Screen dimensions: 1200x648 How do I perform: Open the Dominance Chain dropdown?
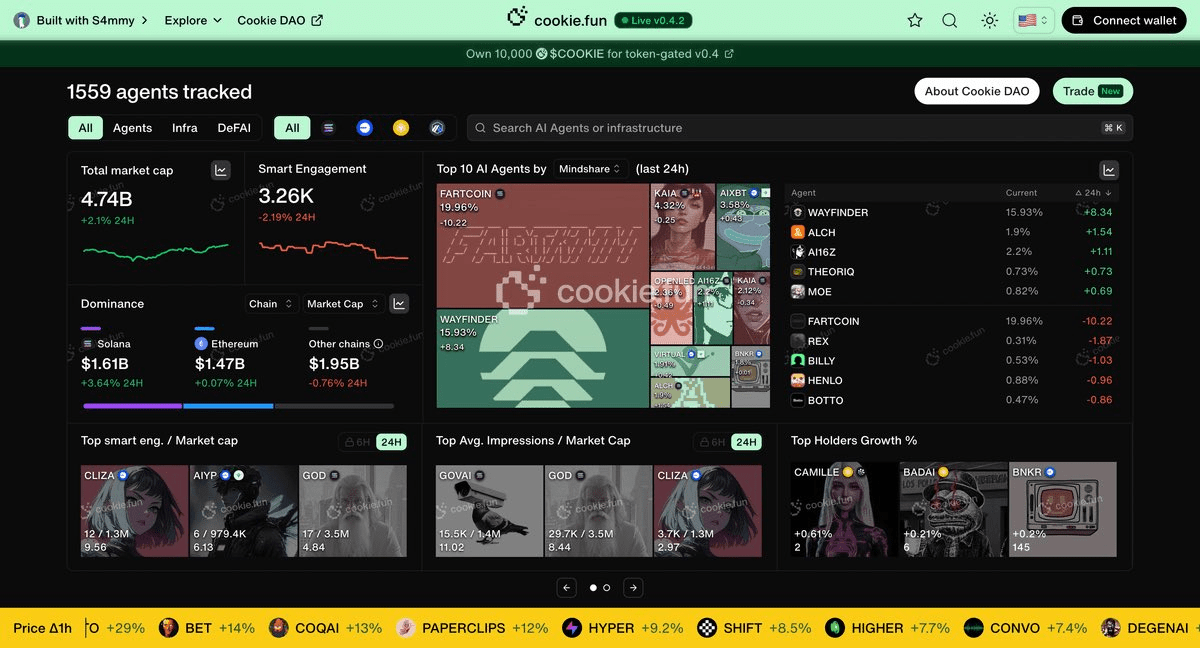272,304
